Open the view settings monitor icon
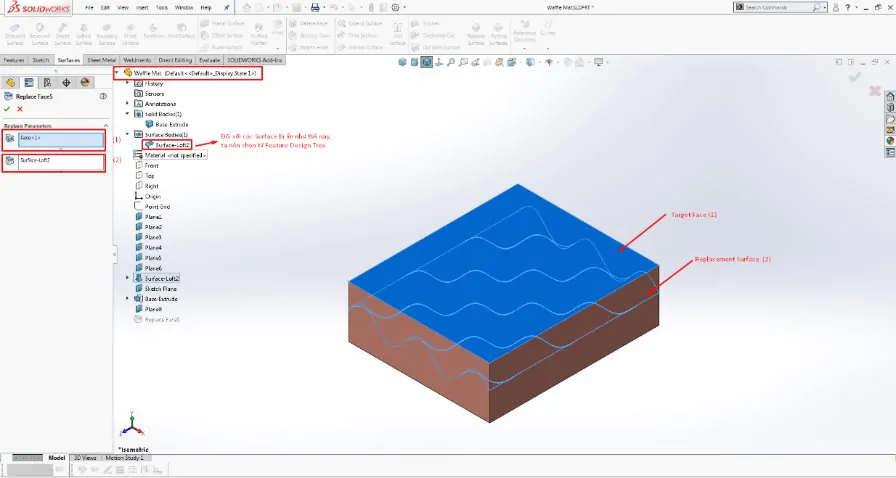The image size is (896, 478). coord(598,62)
